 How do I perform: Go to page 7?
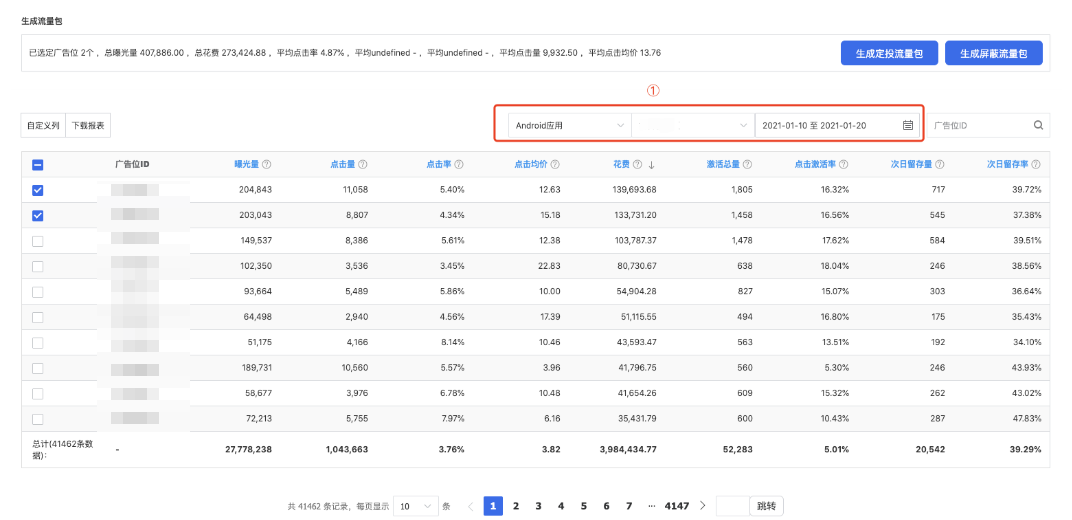pos(629,506)
